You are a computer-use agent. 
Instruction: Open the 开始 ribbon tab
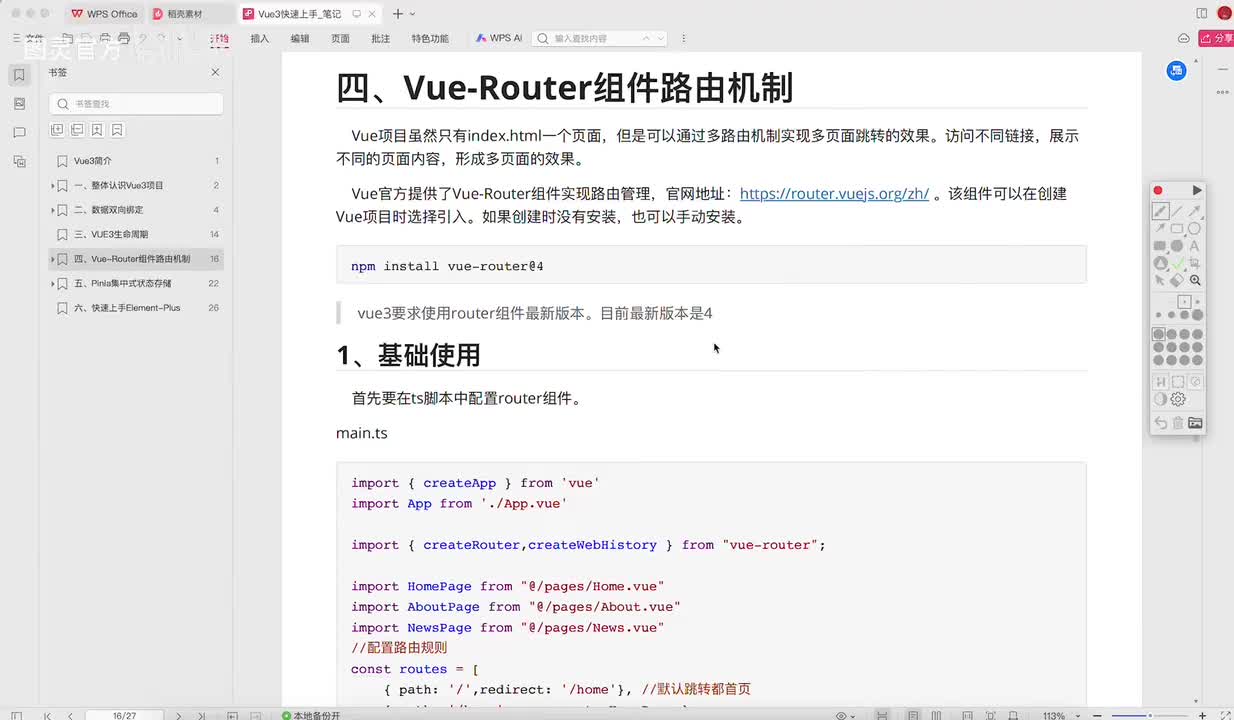pos(219,38)
